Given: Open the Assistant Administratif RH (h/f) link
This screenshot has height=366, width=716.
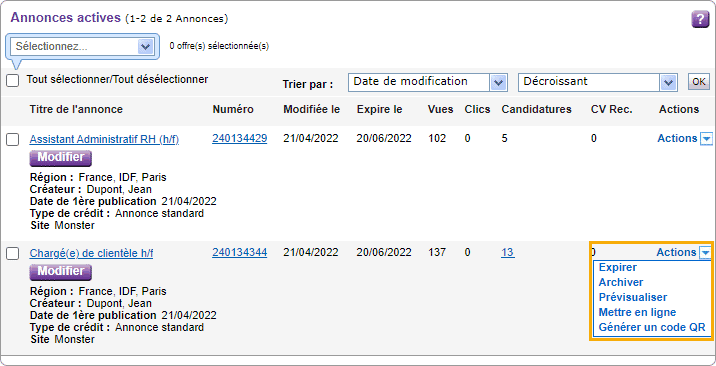Looking at the screenshot, I should [104, 140].
